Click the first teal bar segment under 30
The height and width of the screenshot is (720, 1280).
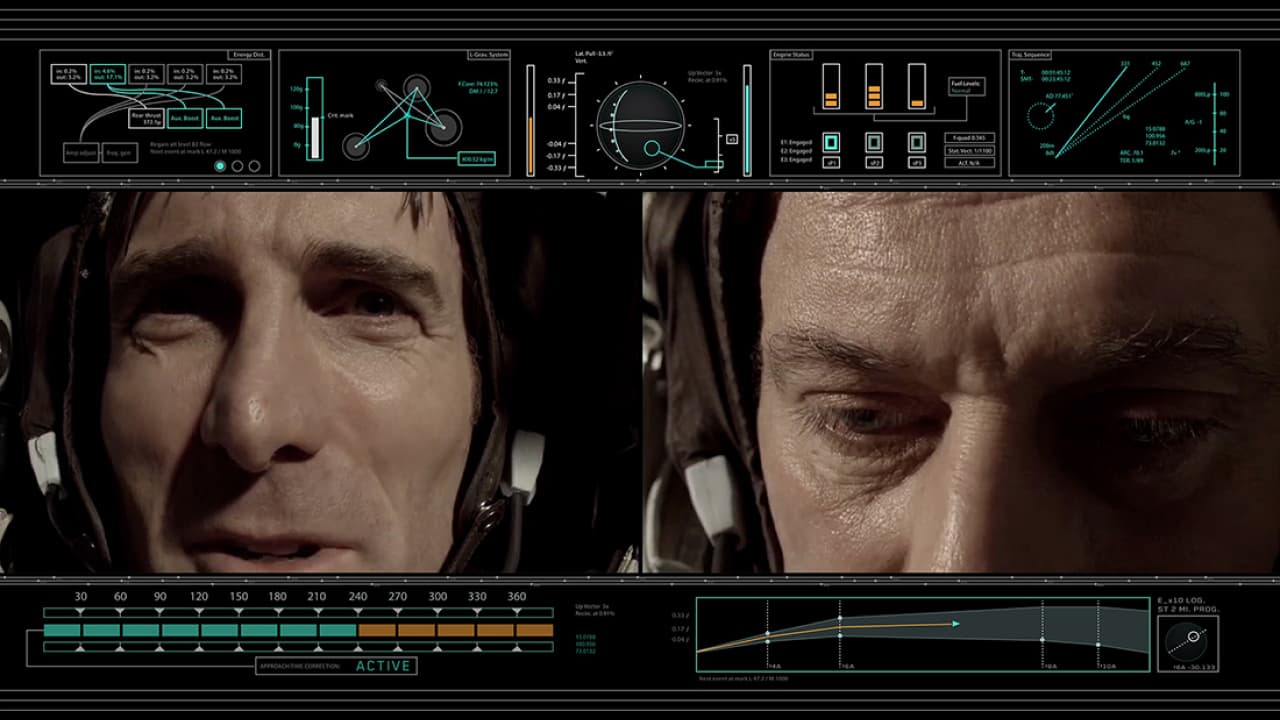coord(62,630)
